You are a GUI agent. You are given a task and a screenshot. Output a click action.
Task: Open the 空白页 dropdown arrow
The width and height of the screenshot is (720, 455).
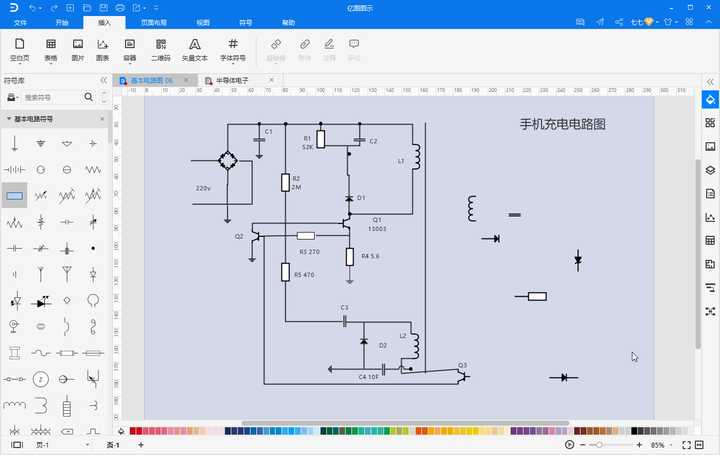point(19,64)
